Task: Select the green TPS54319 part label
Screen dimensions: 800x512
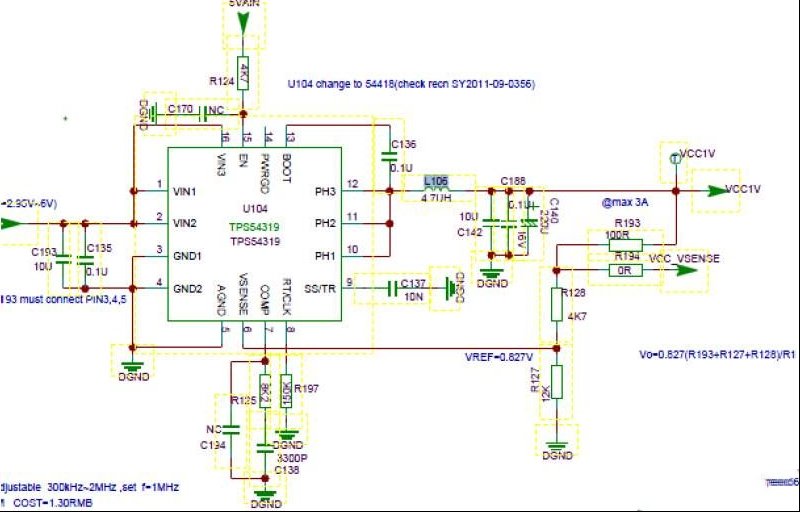Action: (x=254, y=227)
